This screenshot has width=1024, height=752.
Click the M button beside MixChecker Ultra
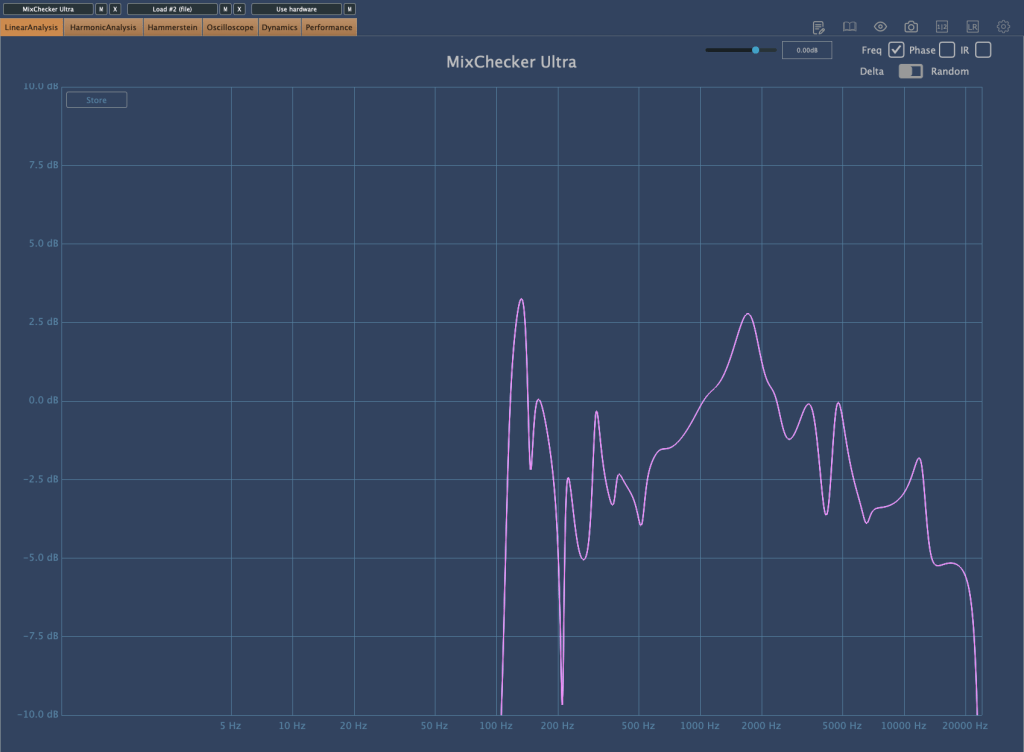coord(101,9)
